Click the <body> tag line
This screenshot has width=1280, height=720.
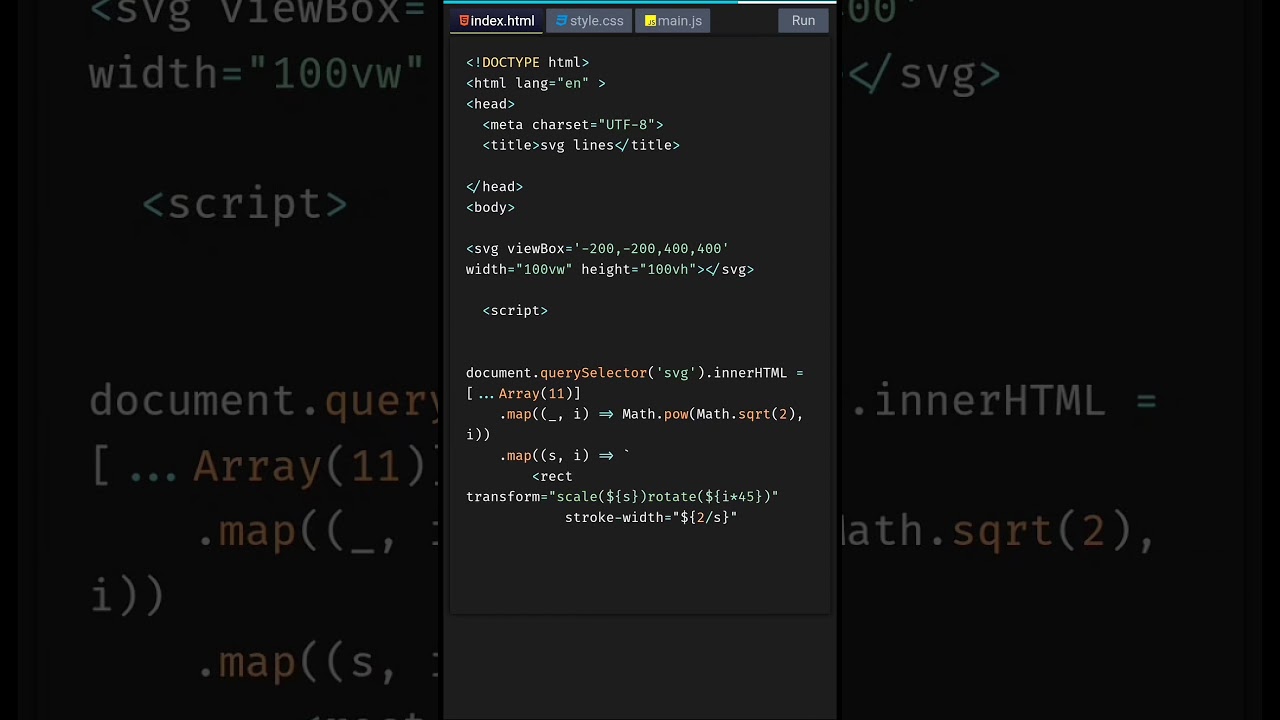(x=490, y=208)
